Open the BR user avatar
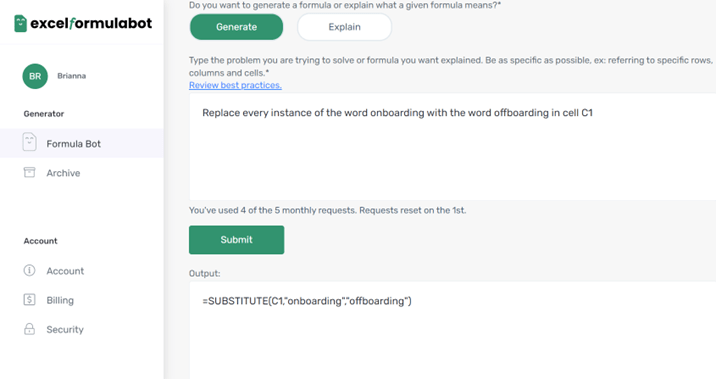The width and height of the screenshot is (716, 379). (x=35, y=76)
